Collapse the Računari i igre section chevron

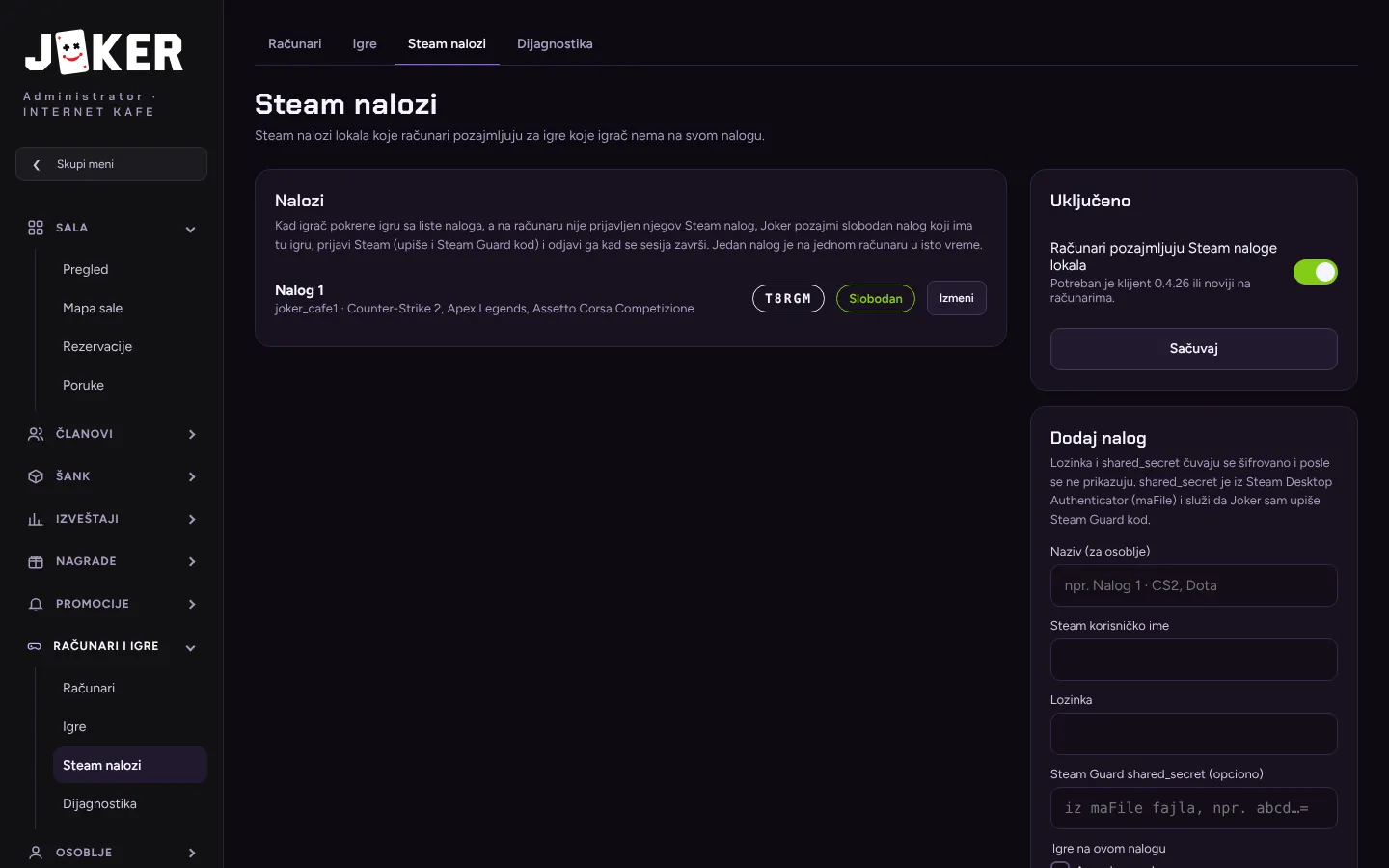[x=191, y=648]
